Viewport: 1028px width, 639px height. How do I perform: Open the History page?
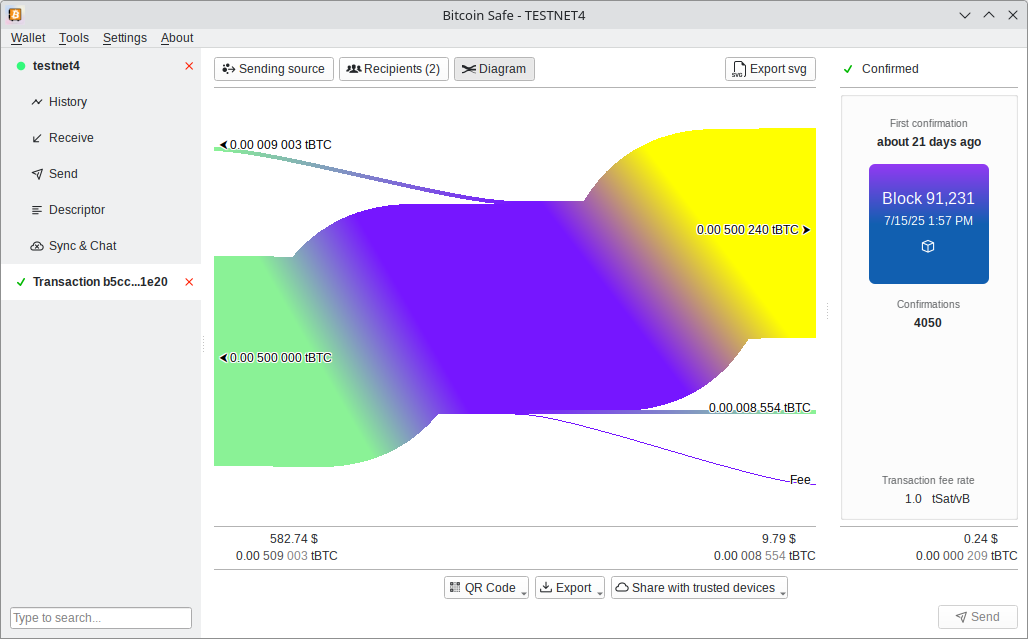[101, 102]
